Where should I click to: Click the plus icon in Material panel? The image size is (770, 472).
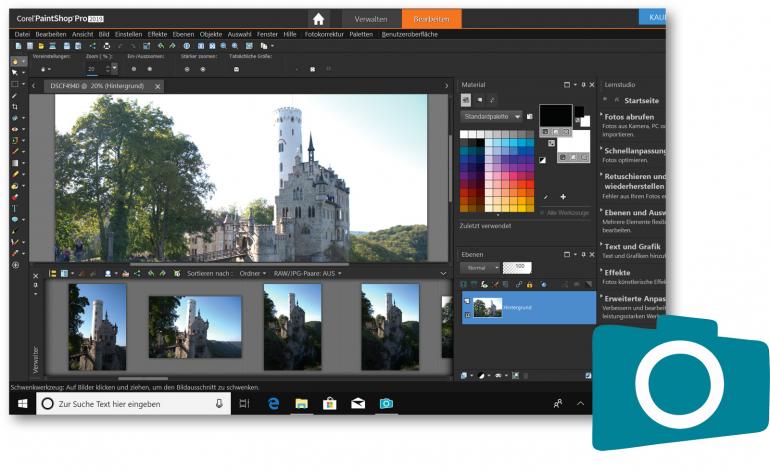[563, 197]
